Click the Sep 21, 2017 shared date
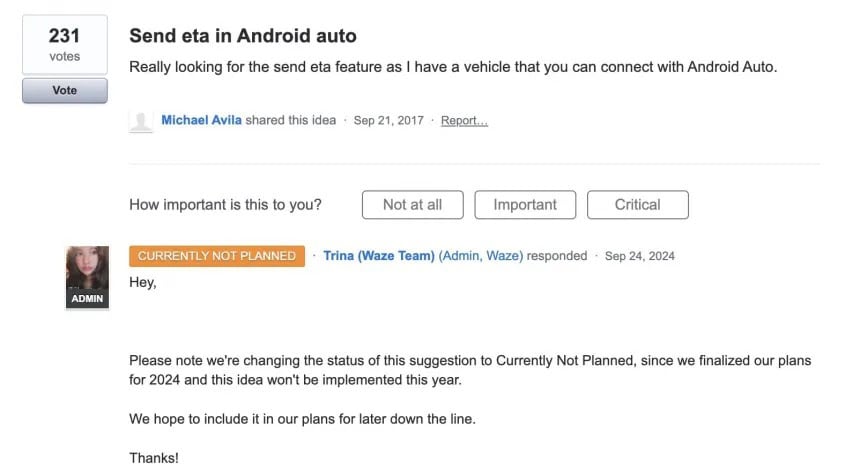Viewport: 860px width, 473px height. coord(389,121)
